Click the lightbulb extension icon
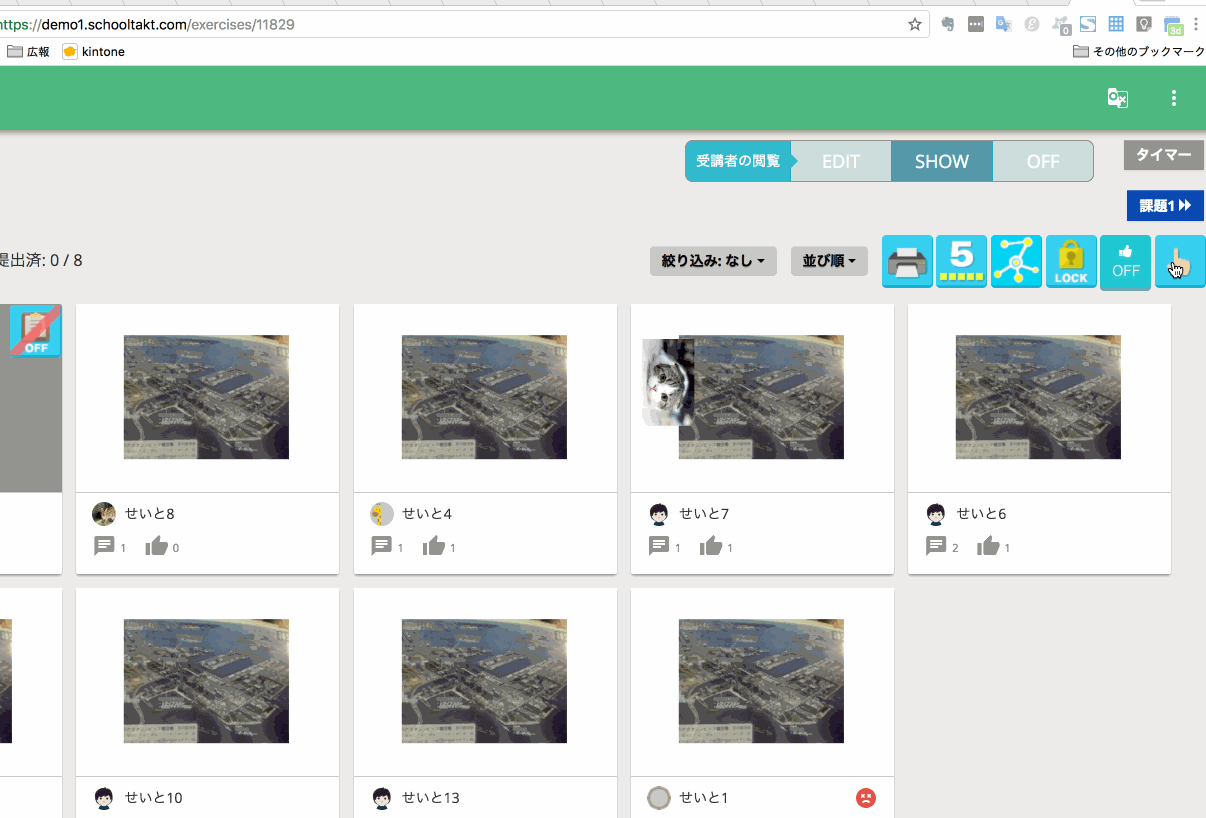The image size is (1206, 818). pos(1144,24)
